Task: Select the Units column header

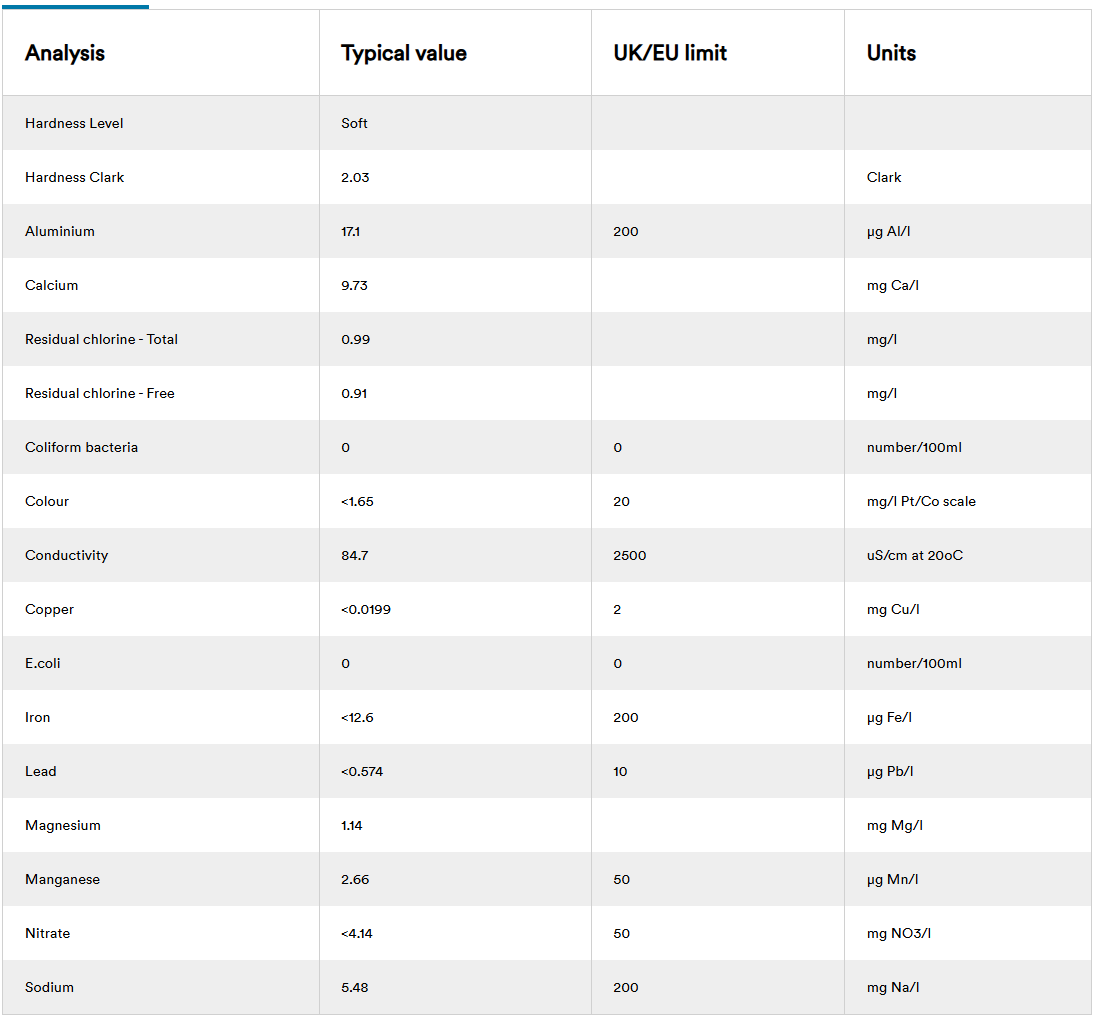Action: pos(891,53)
